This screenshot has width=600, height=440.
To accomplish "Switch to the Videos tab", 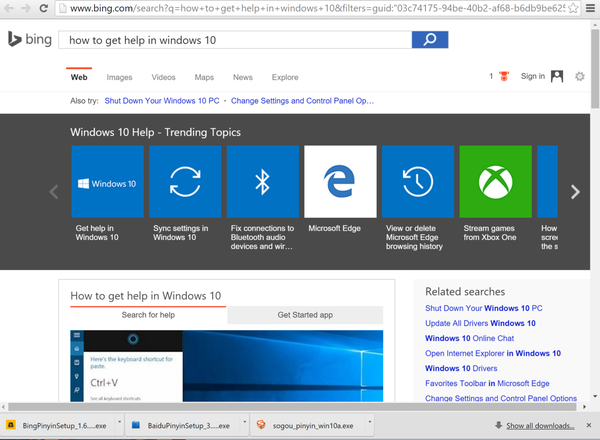I will [163, 77].
